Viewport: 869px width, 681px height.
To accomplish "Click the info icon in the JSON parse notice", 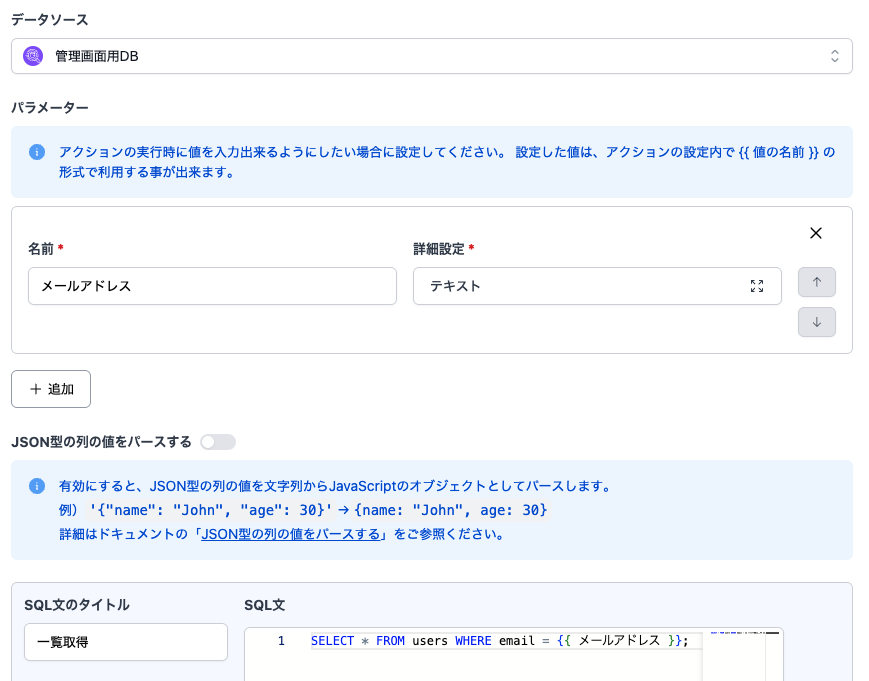I will click(x=37, y=487).
